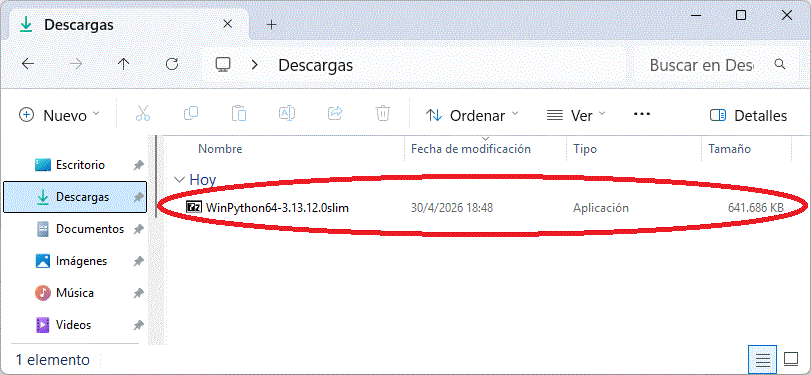Click the 641.686 KB size cell
This screenshot has width=811, height=375.
756,208
